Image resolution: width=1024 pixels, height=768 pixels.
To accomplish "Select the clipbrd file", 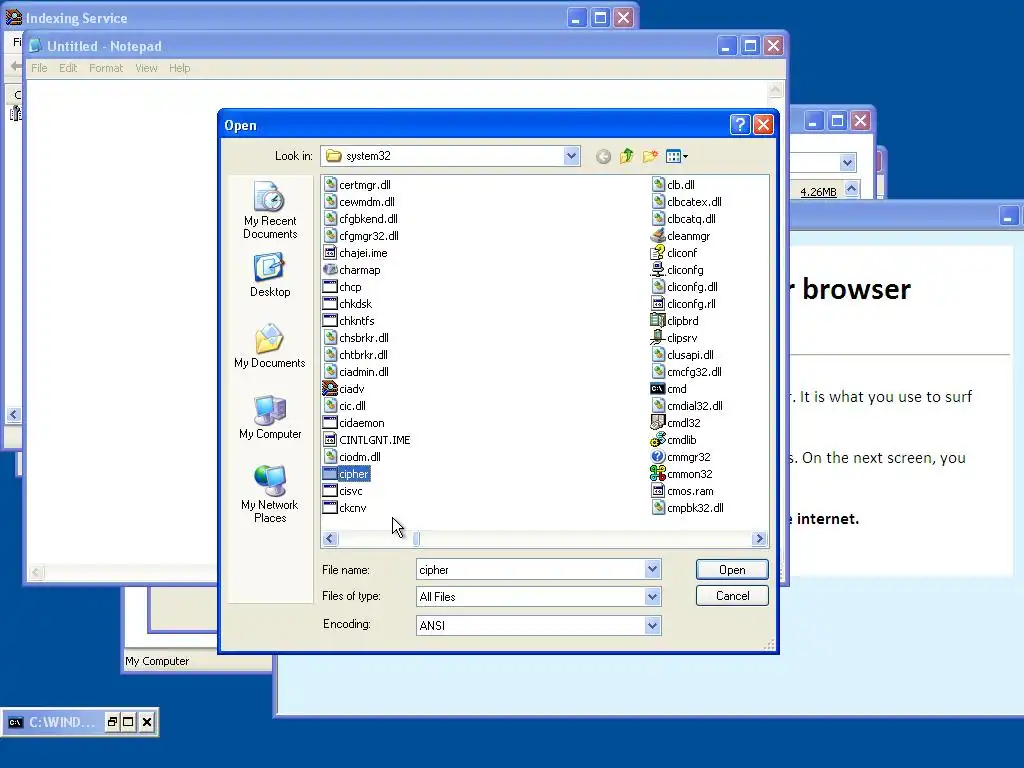I will (675, 321).
